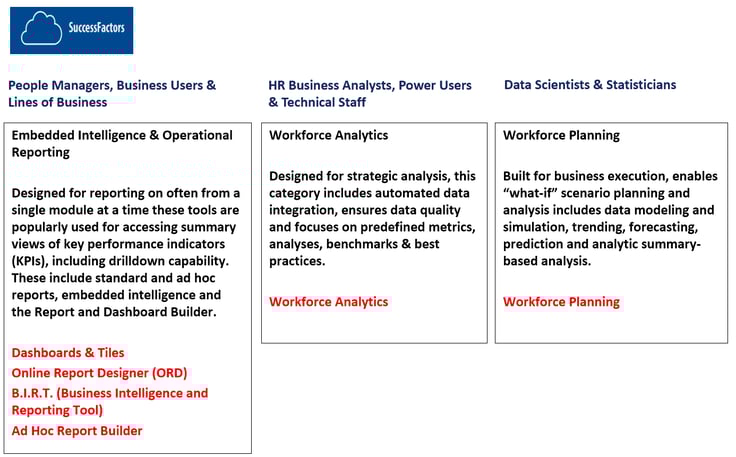Select Data Scientists & Statisticians heading
The width and height of the screenshot is (736, 457).
590,85
